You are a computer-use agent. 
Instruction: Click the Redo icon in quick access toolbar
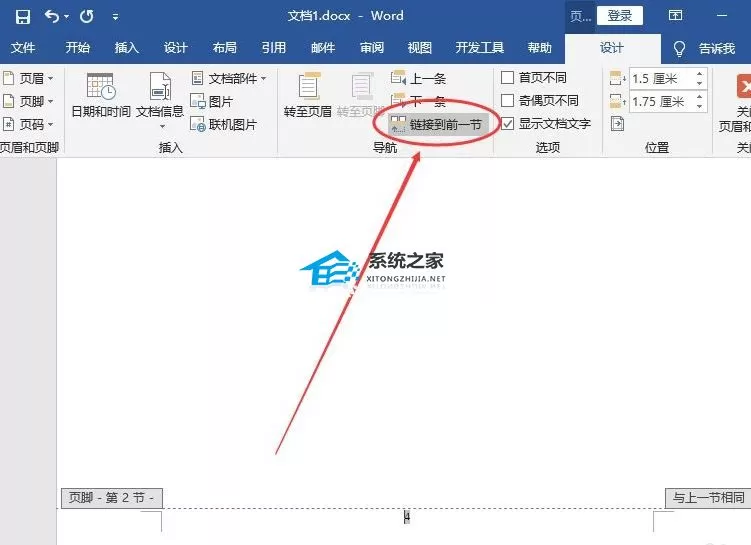click(x=87, y=17)
